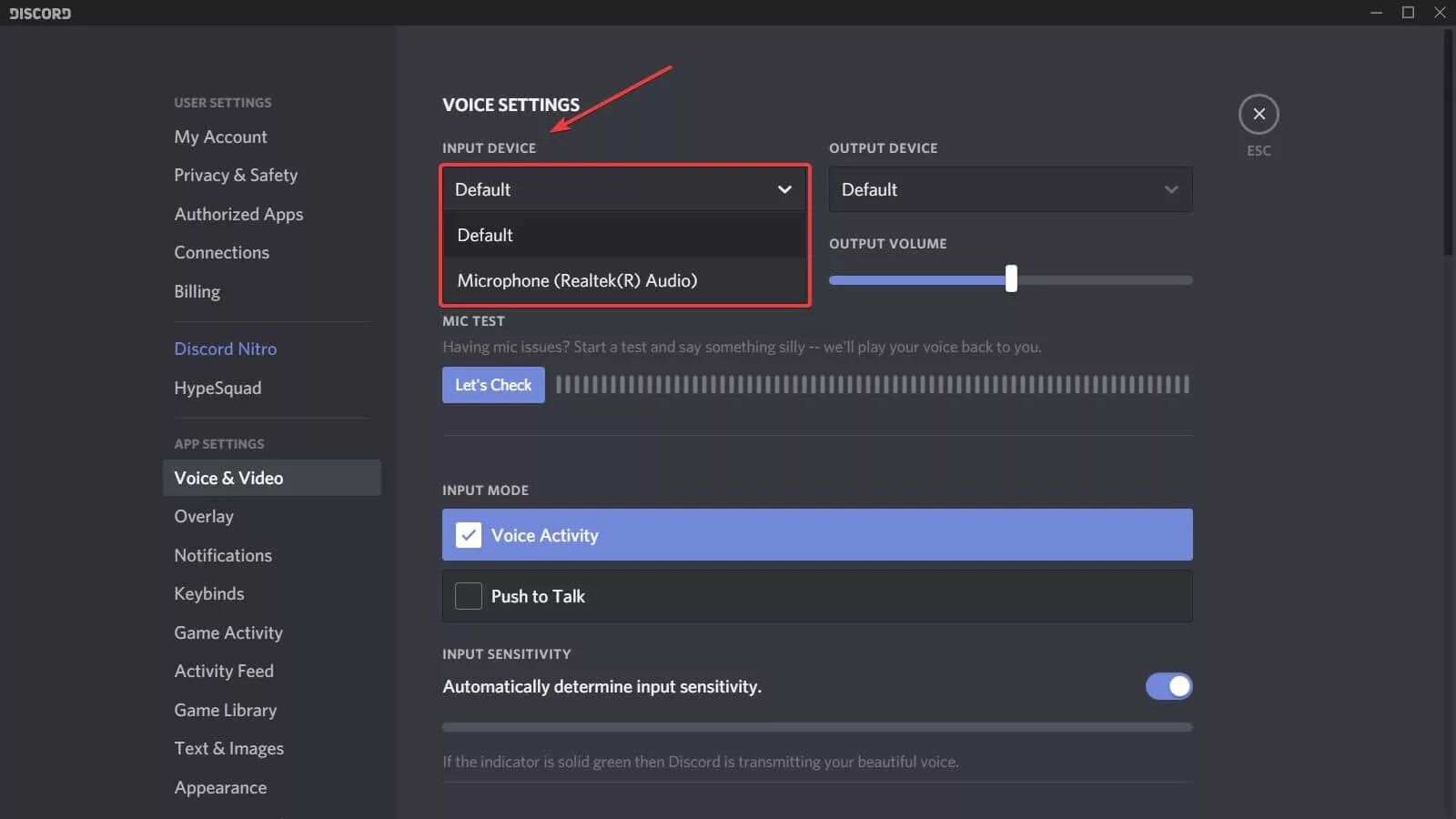
Task: Check the Voice Activity checkbox
Action: point(469,535)
